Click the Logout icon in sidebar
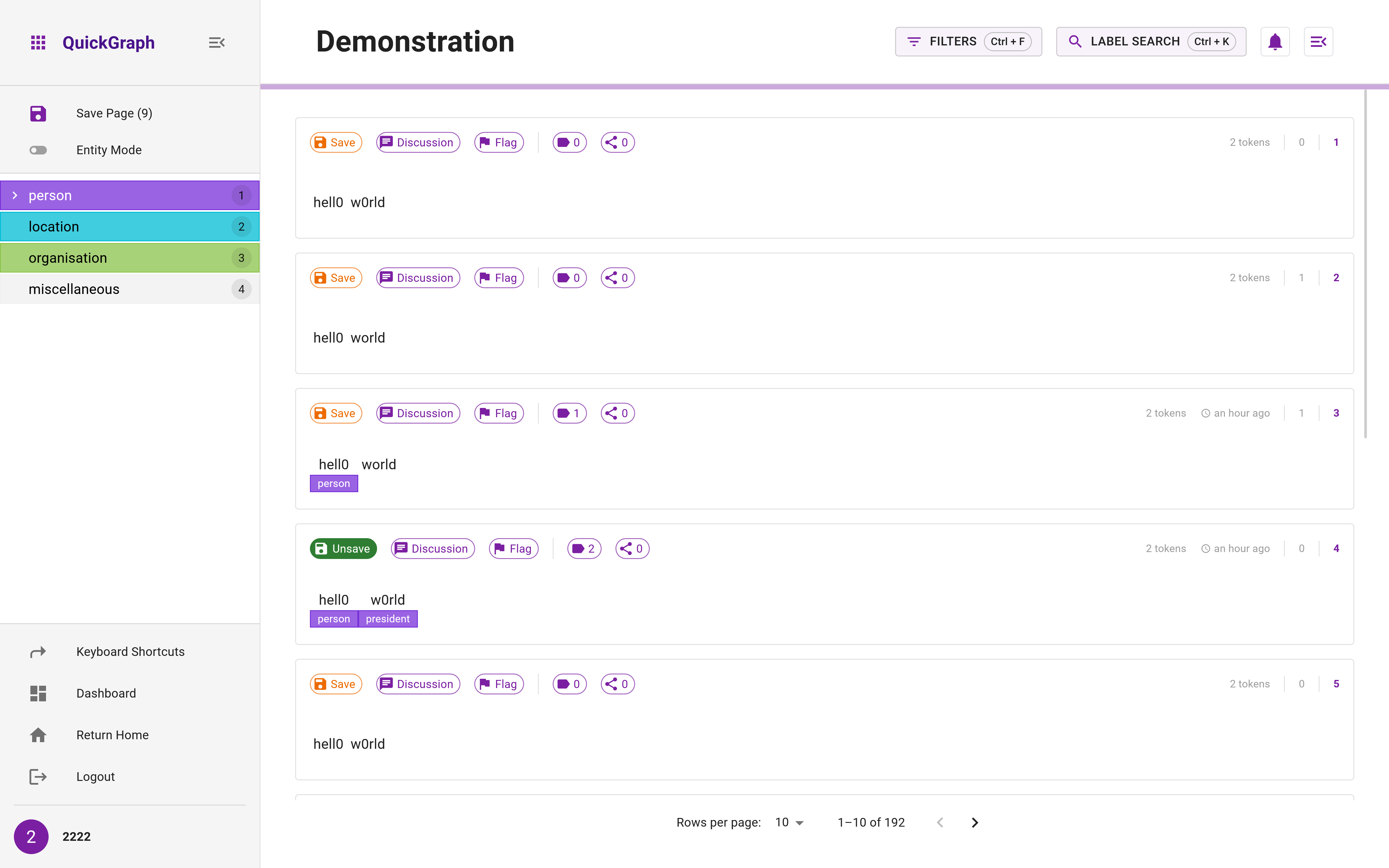1389x868 pixels. pyautogui.click(x=38, y=777)
